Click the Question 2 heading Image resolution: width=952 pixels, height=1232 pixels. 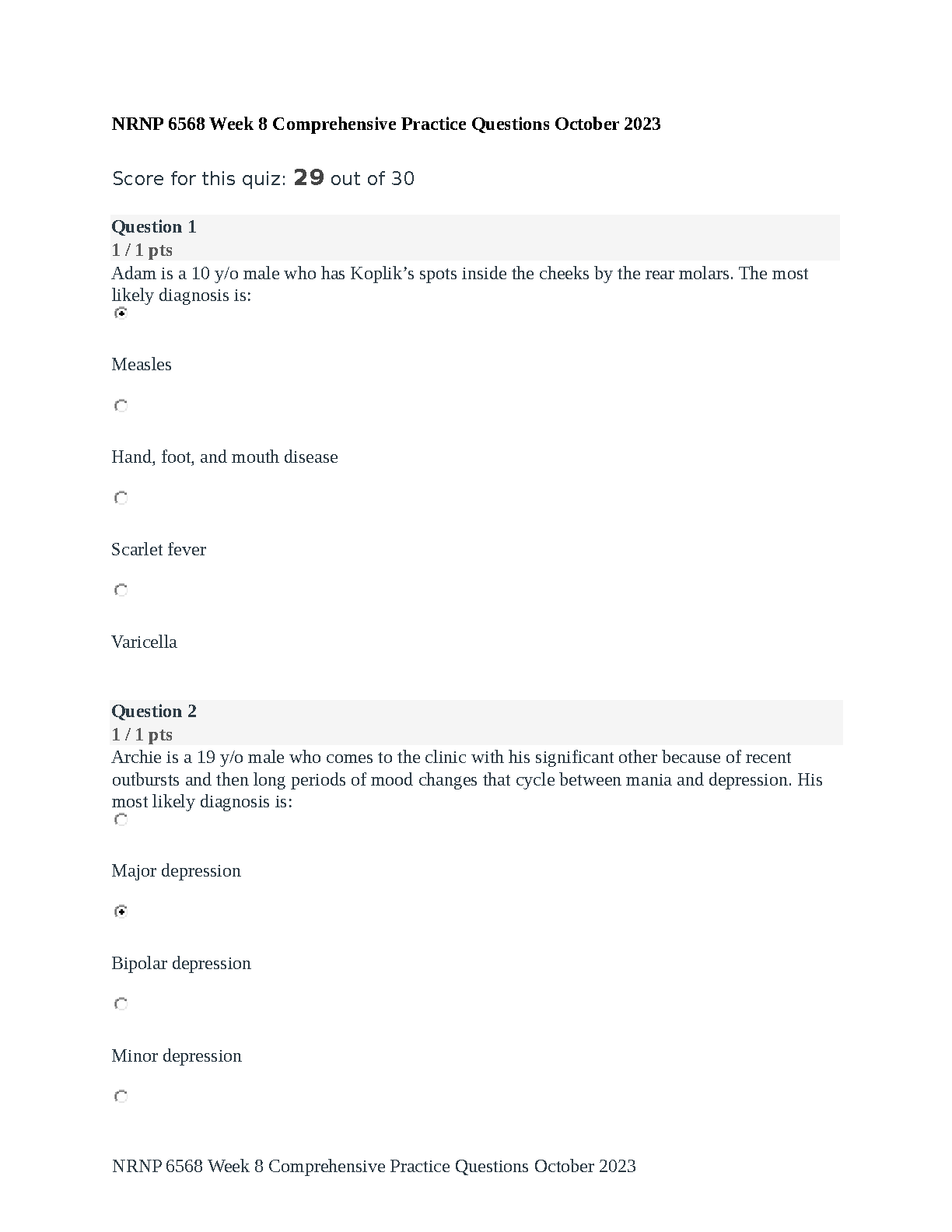point(154,712)
